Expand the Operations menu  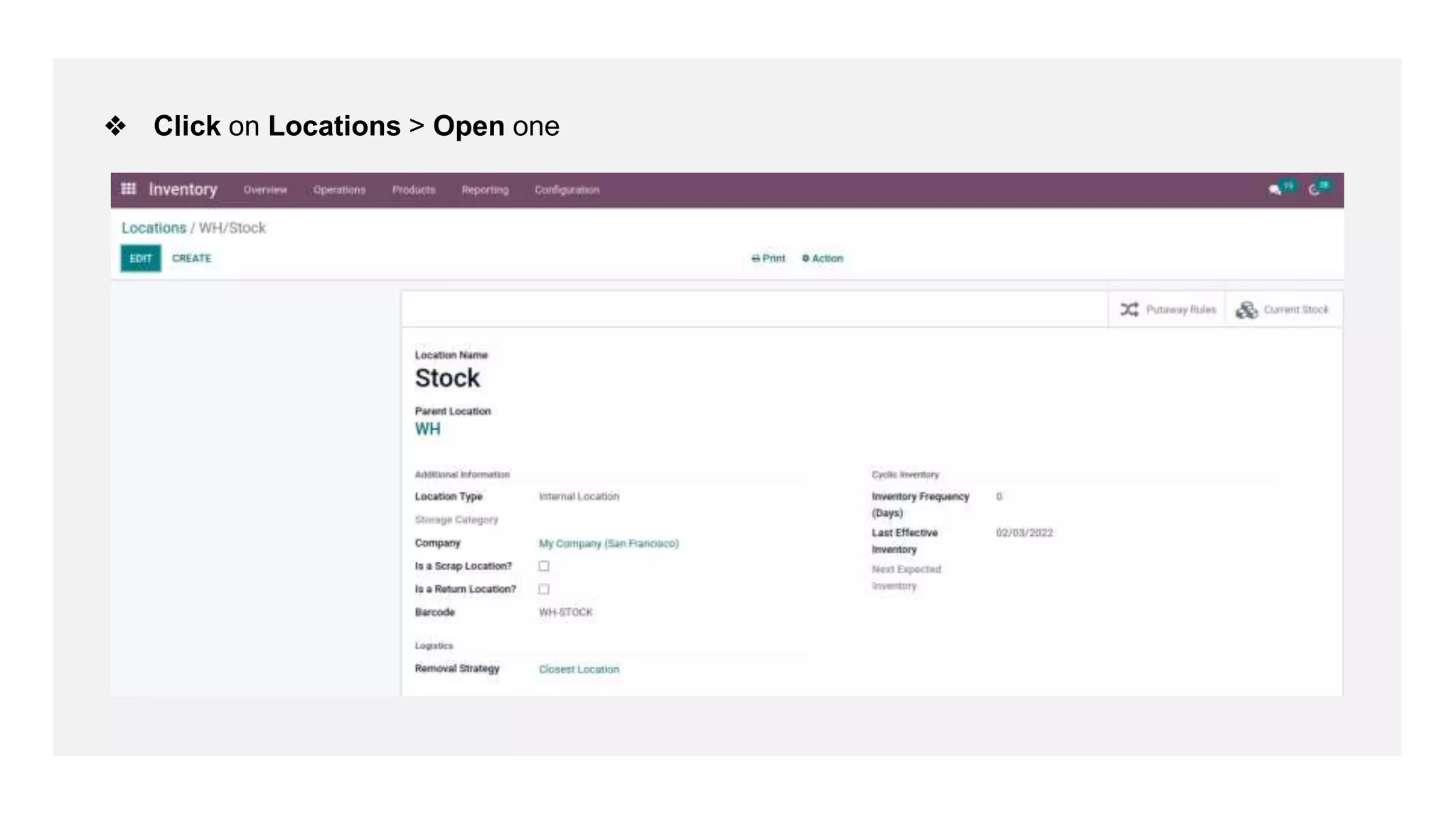click(339, 190)
